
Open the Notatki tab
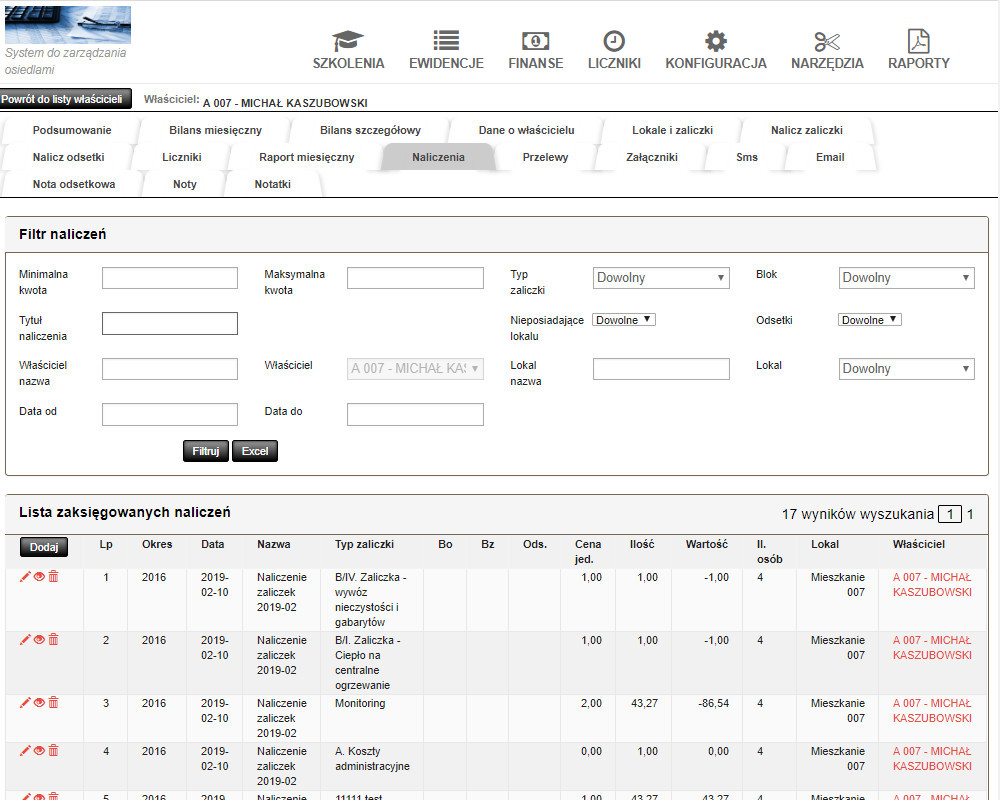(x=273, y=184)
